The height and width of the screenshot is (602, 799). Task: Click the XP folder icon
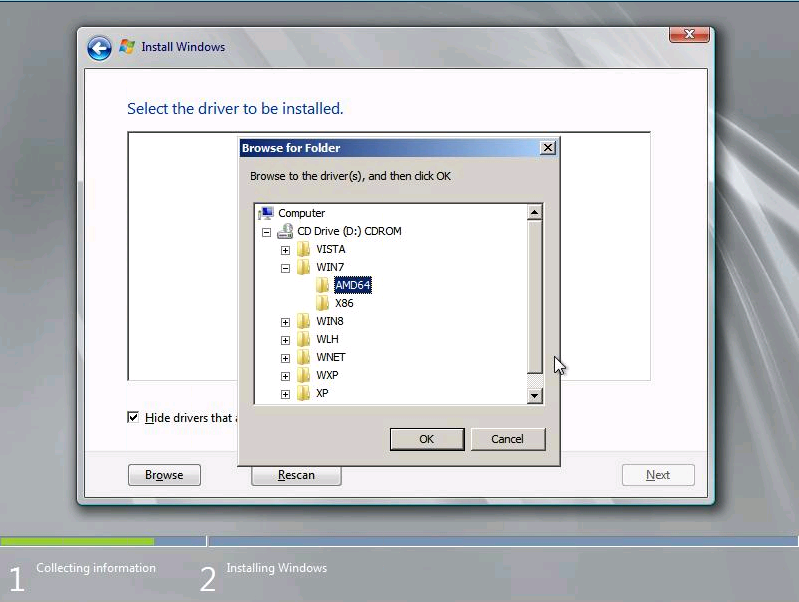click(304, 393)
